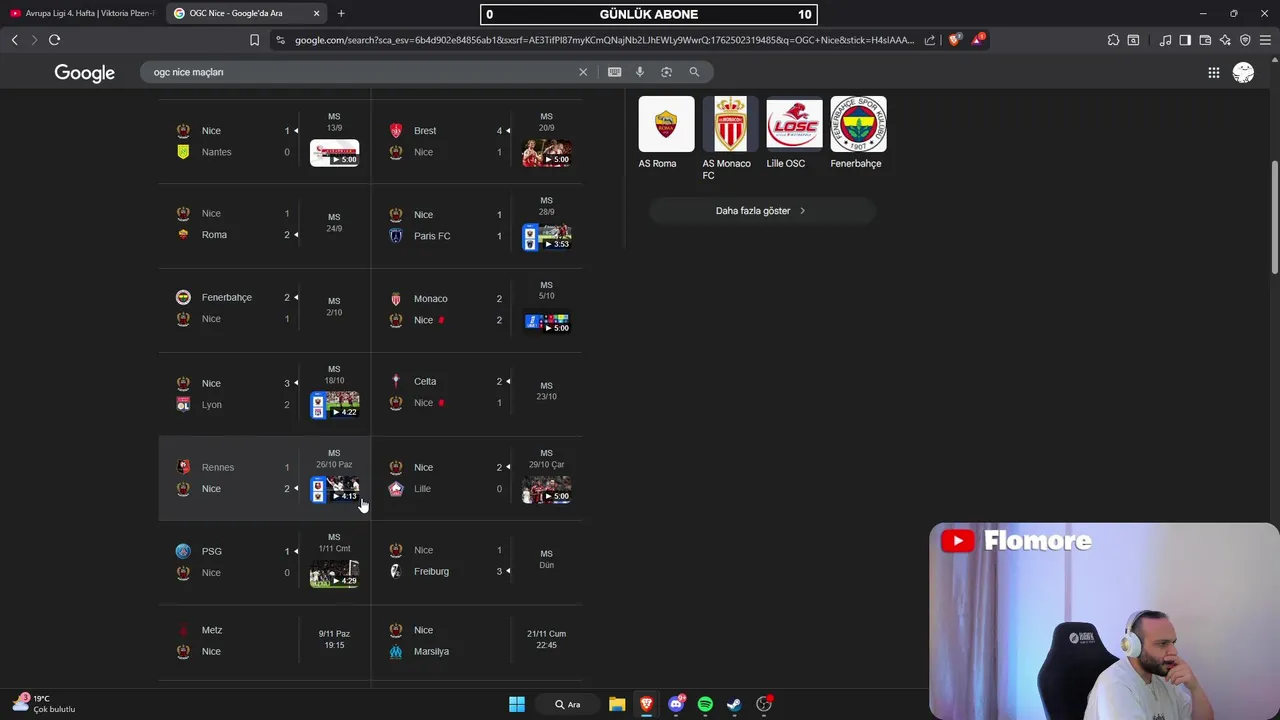Focus the Google search input field
The image size is (1280, 720).
(360, 72)
